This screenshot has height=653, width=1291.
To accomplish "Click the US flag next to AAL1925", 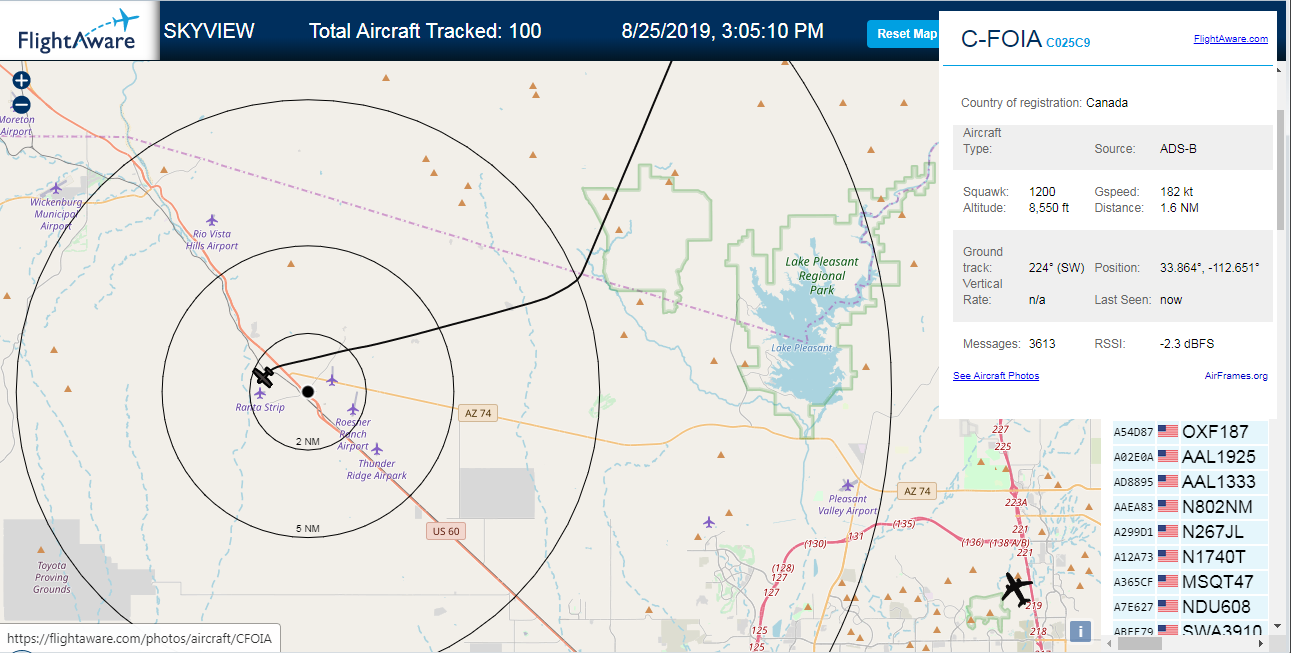I will point(1167,457).
